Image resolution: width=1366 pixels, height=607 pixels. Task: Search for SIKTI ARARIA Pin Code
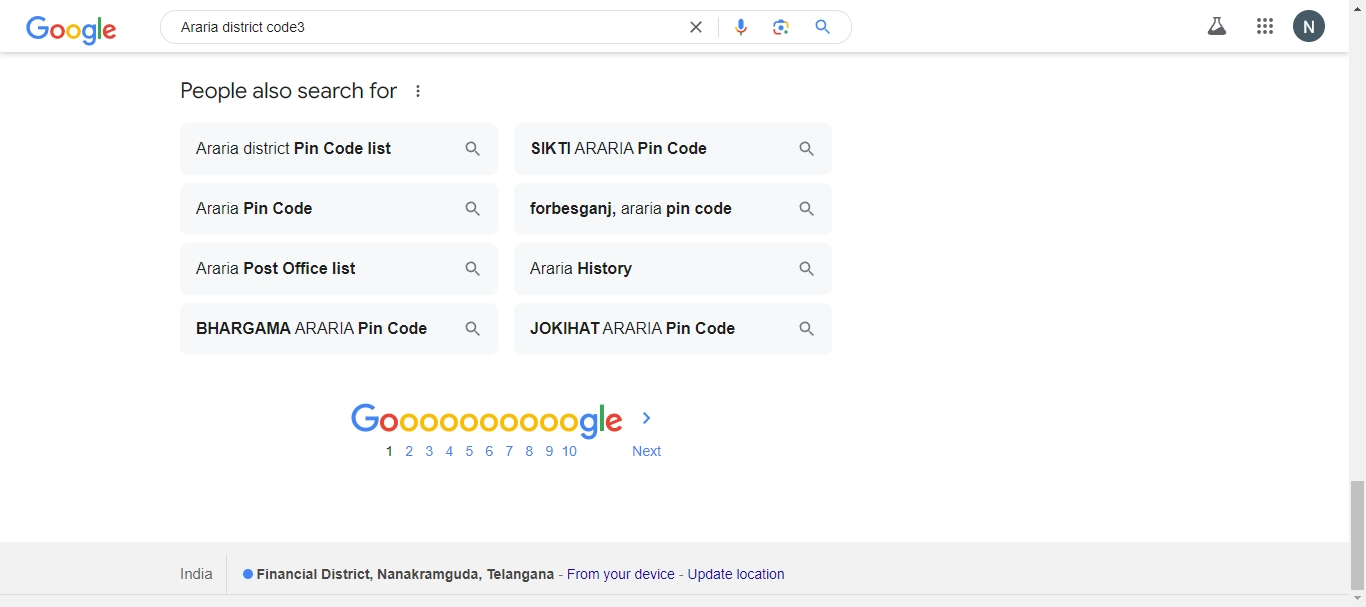673,149
